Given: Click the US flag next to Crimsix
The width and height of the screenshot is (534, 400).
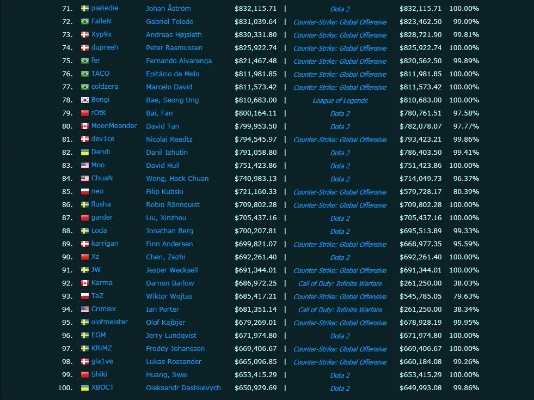Looking at the screenshot, I should coord(85,309).
